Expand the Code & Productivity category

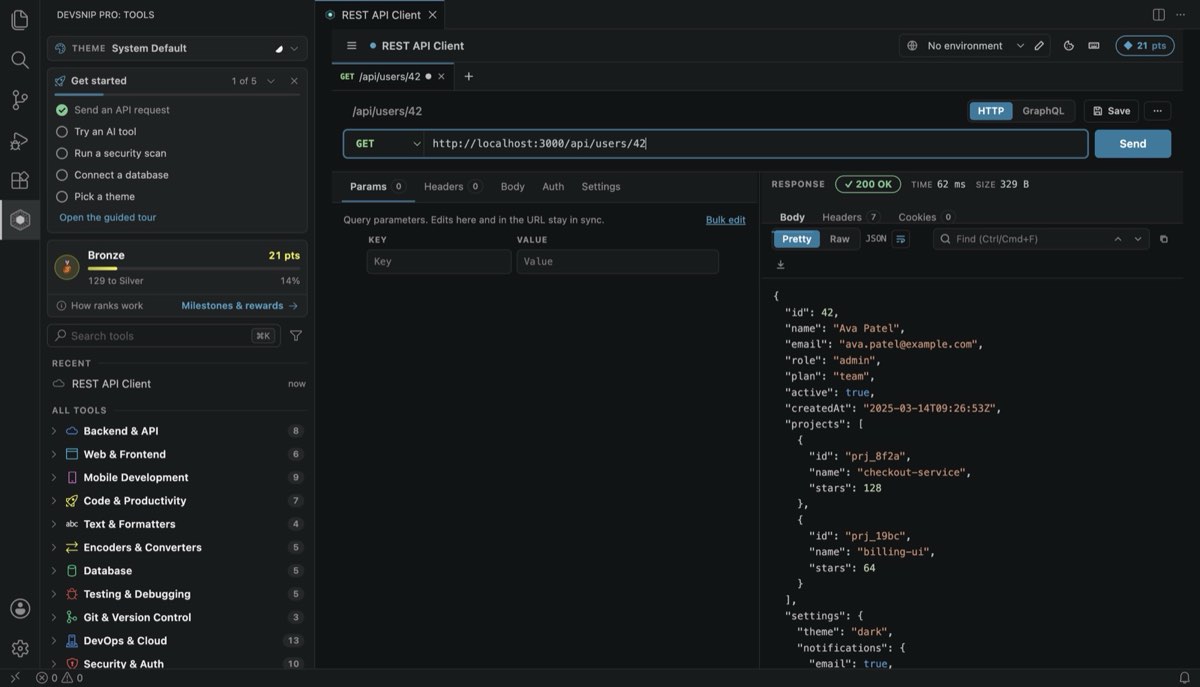tap(177, 501)
